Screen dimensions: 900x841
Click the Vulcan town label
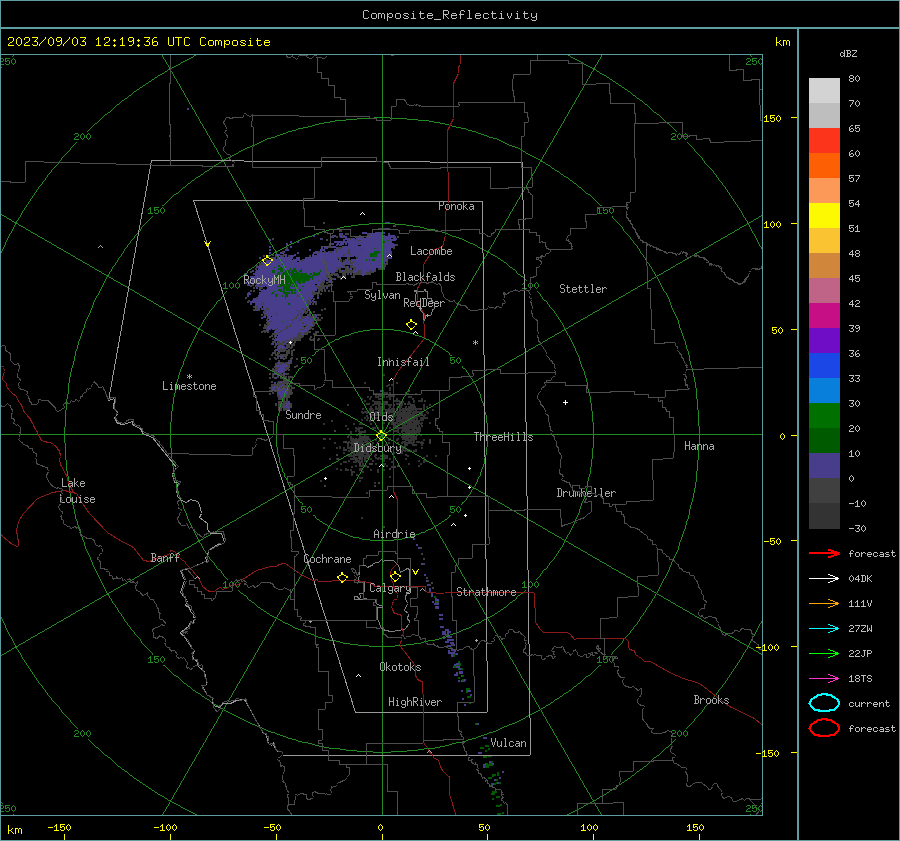(508, 743)
